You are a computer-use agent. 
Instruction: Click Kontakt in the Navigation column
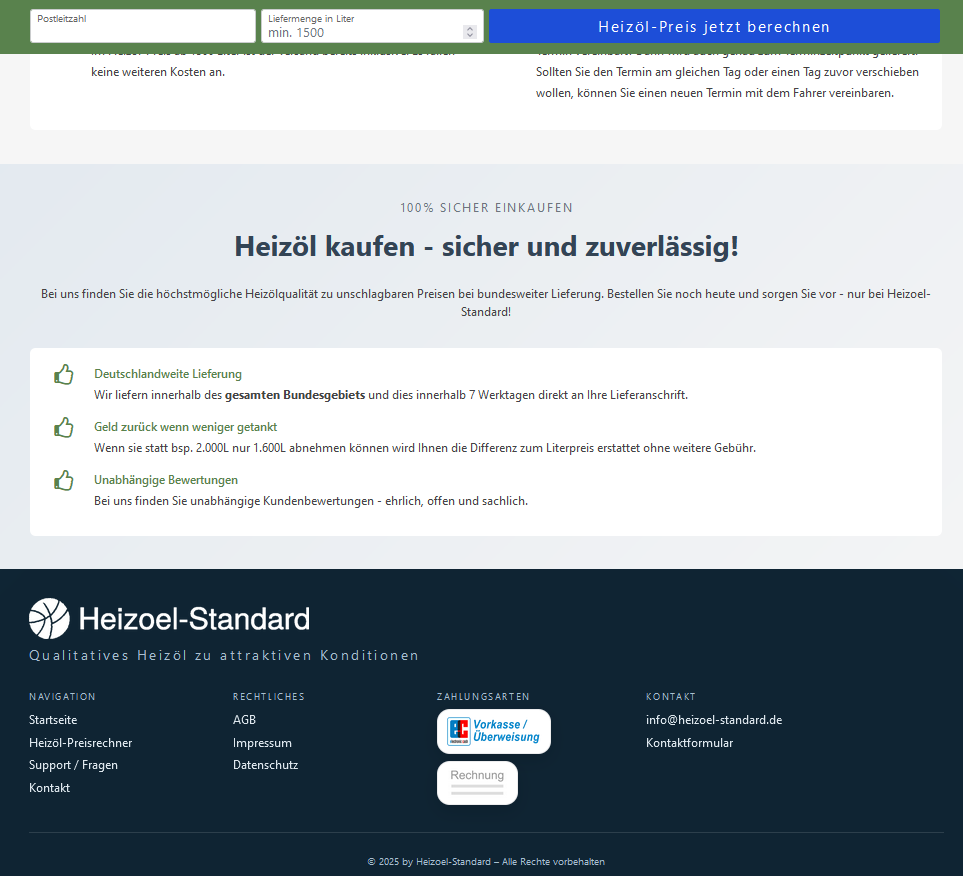pos(49,788)
